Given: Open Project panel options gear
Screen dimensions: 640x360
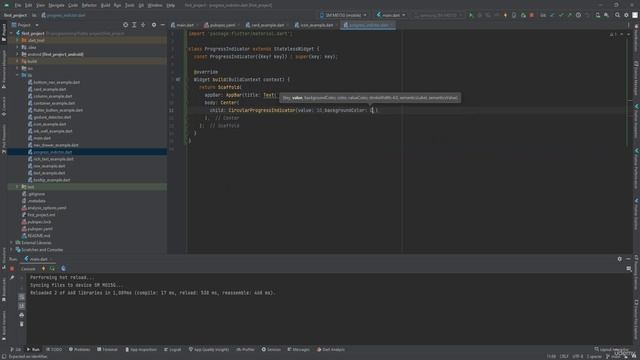Looking at the screenshot, I should pyautogui.click(x=154, y=25).
